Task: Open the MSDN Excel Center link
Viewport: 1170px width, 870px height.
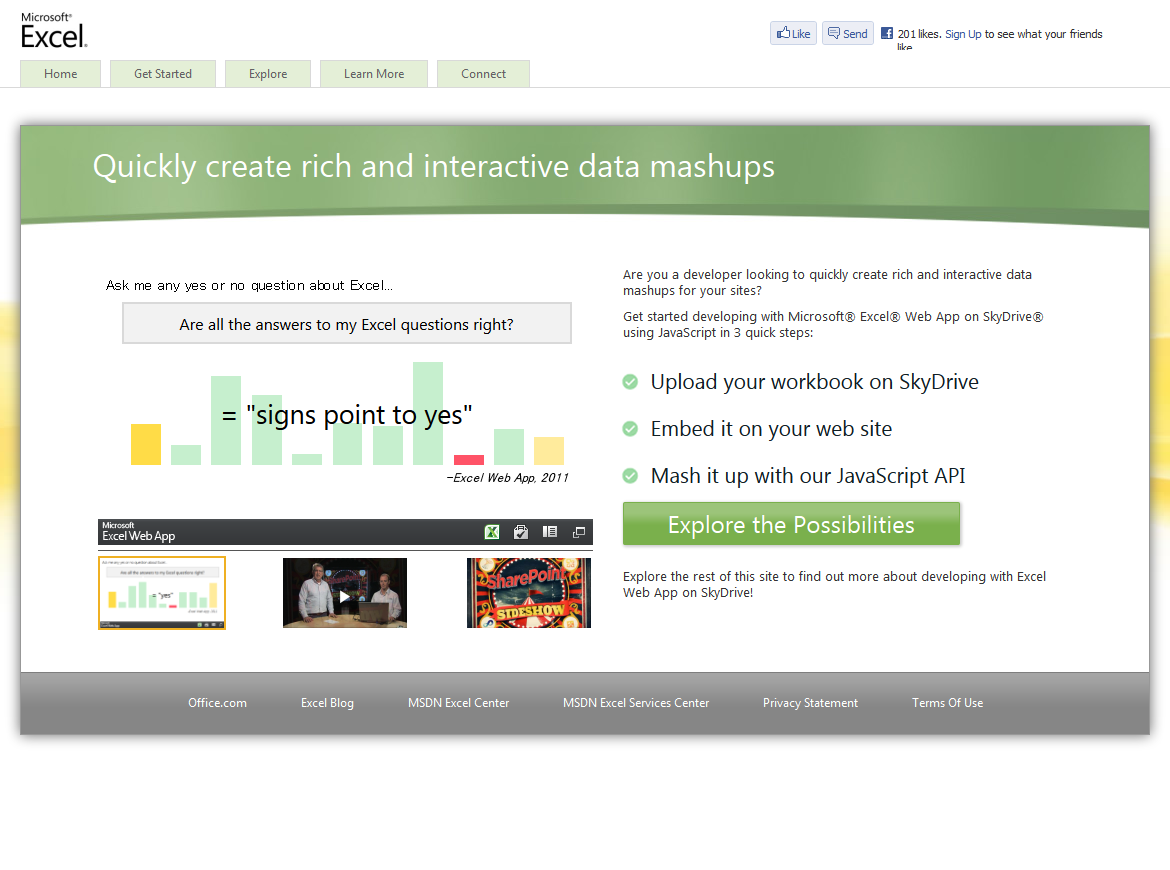Action: tap(459, 703)
